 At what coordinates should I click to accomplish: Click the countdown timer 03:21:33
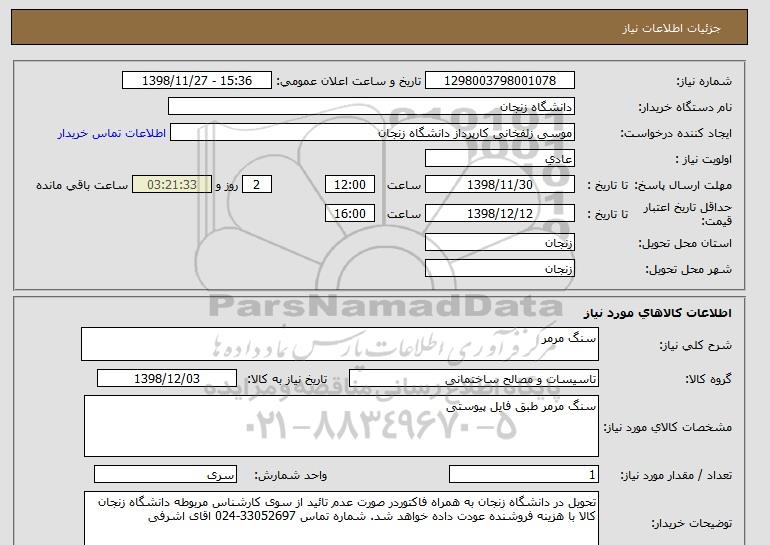tap(172, 185)
